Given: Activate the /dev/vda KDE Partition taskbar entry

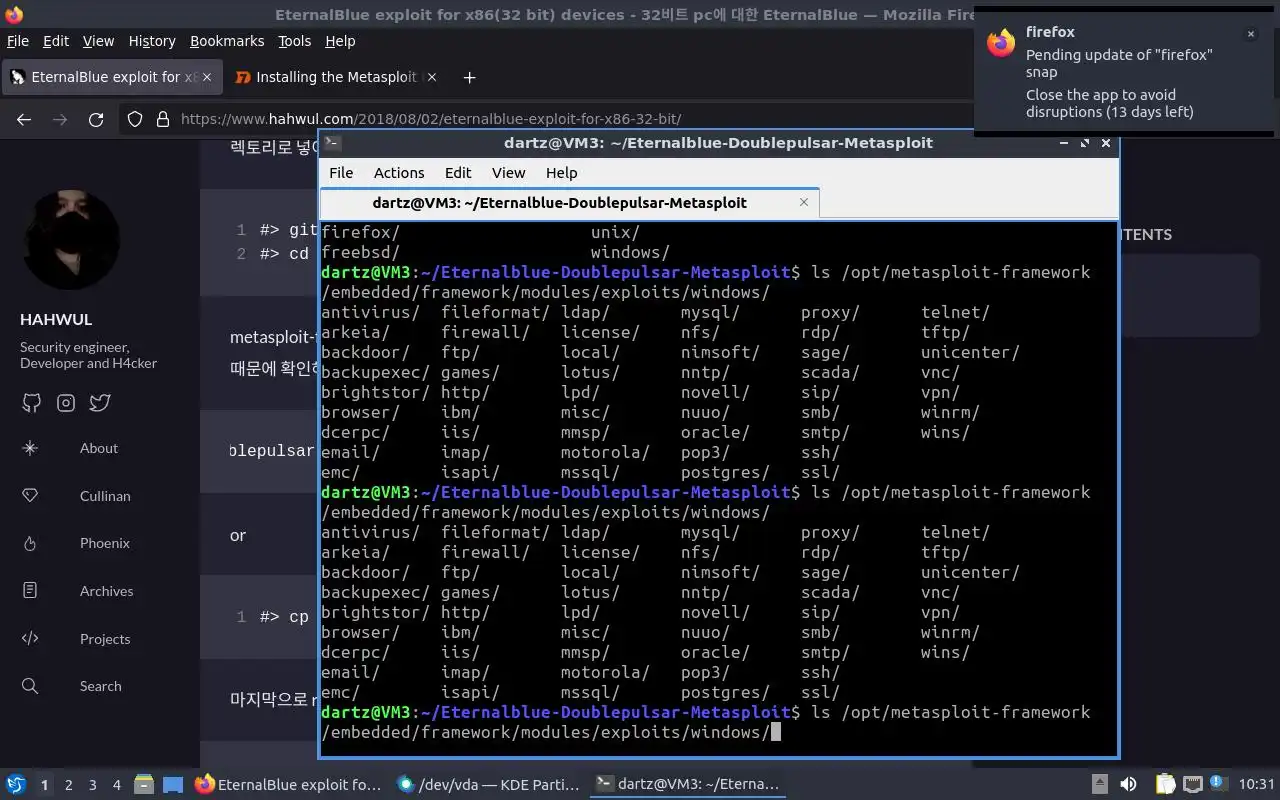Looking at the screenshot, I should point(488,785).
